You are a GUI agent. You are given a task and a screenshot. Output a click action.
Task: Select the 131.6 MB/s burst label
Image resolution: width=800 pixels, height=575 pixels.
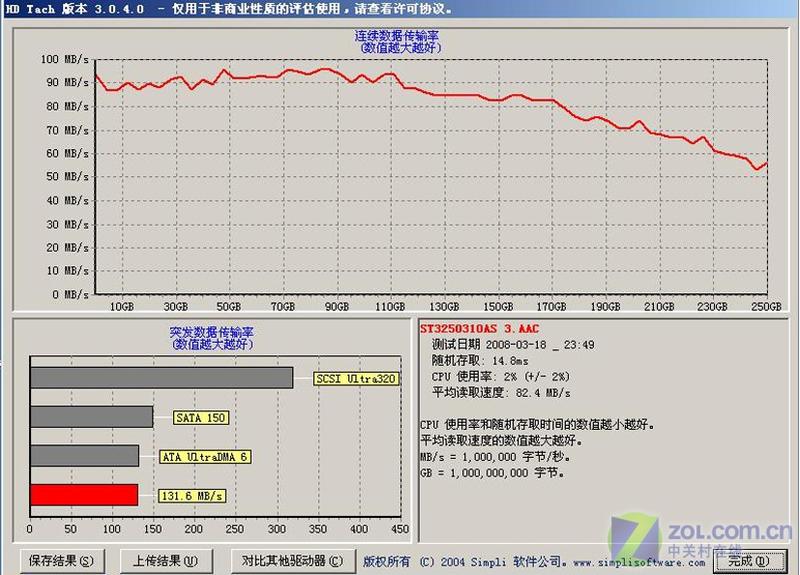pos(192,495)
